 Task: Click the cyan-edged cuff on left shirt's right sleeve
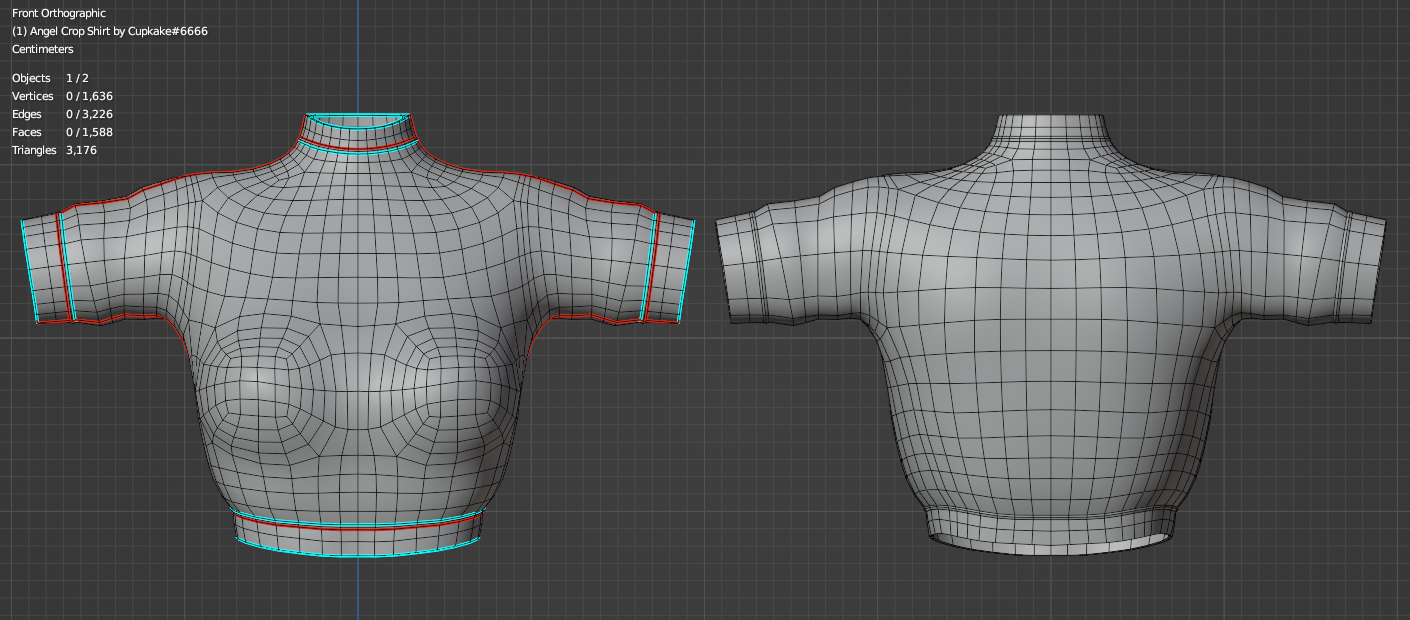tap(668, 267)
